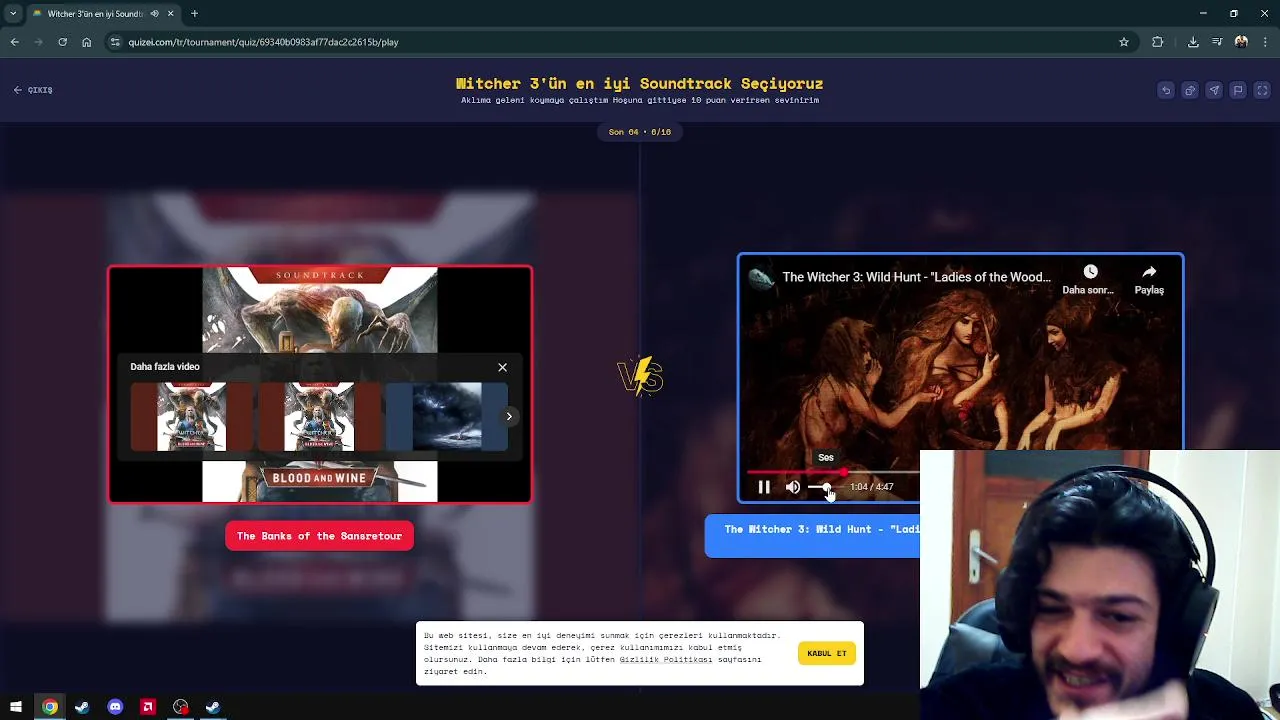Open the tab search dropdown arrow
Screen dimensions: 1280x720
click(x=13, y=13)
